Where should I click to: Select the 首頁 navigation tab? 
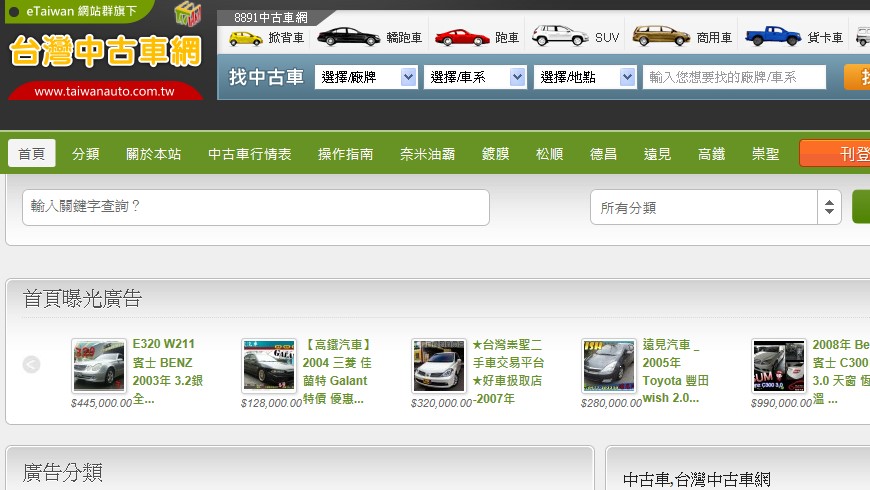[32, 154]
